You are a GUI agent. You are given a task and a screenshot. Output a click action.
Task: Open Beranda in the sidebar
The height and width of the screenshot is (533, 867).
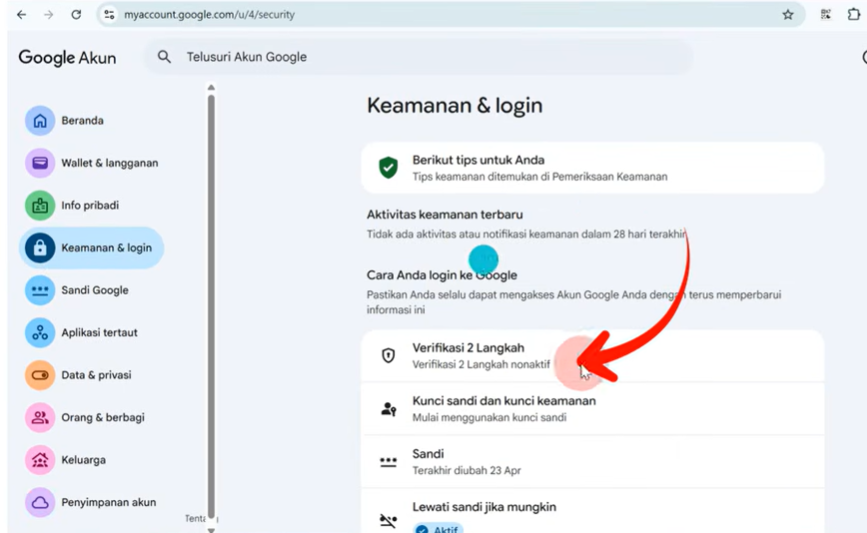[x=91, y=121]
